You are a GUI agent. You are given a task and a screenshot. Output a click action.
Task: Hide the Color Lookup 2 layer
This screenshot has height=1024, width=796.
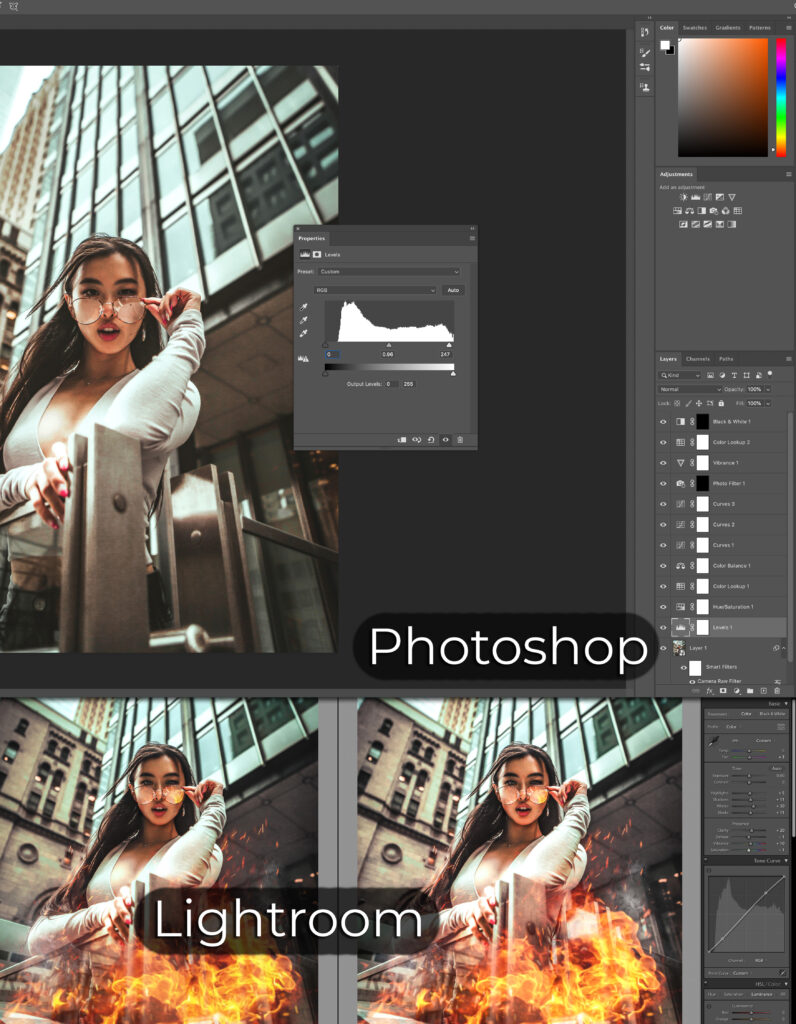(x=663, y=442)
